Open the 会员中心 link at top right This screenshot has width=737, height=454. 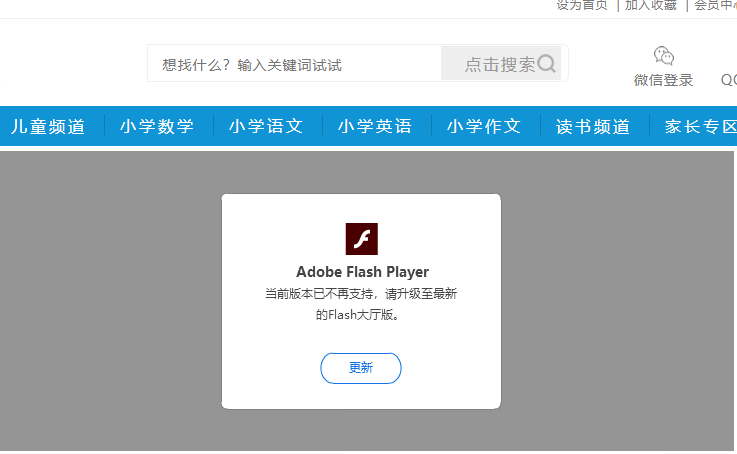pos(715,5)
